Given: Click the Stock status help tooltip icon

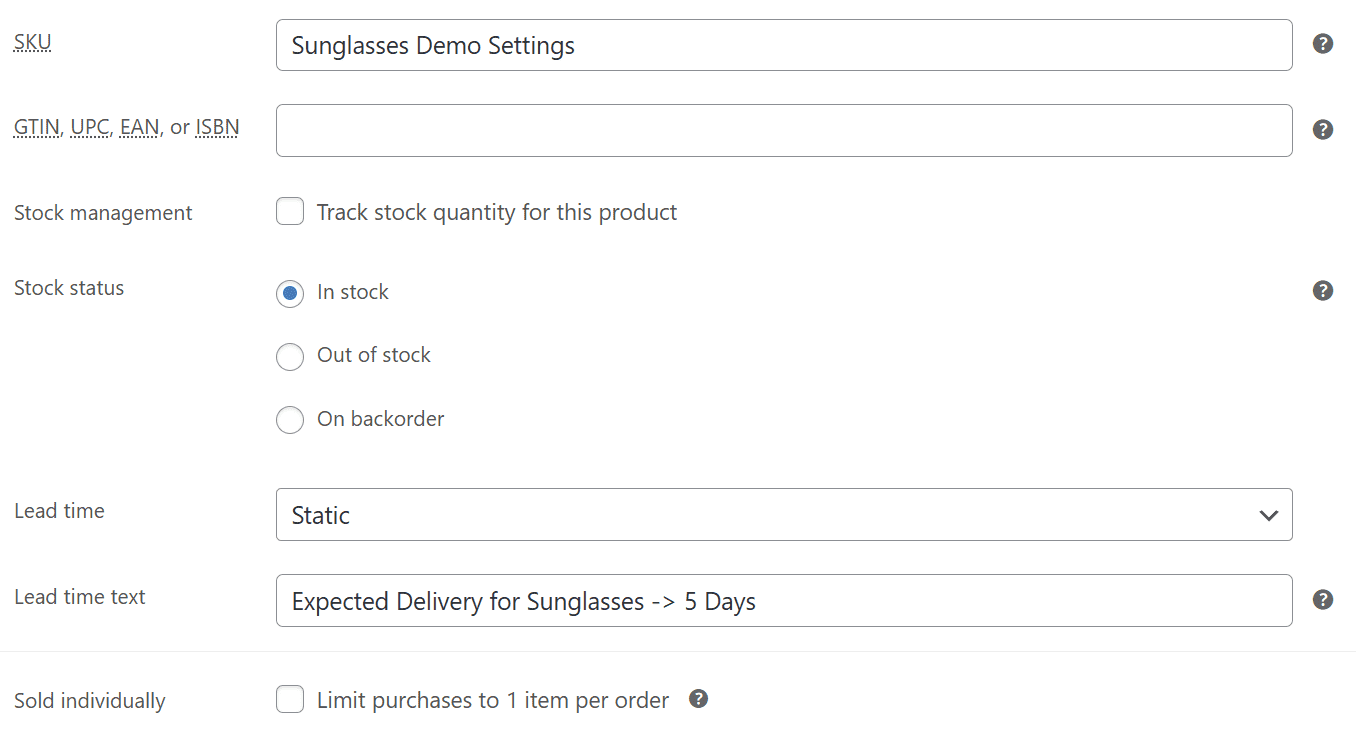Looking at the screenshot, I should [x=1322, y=291].
